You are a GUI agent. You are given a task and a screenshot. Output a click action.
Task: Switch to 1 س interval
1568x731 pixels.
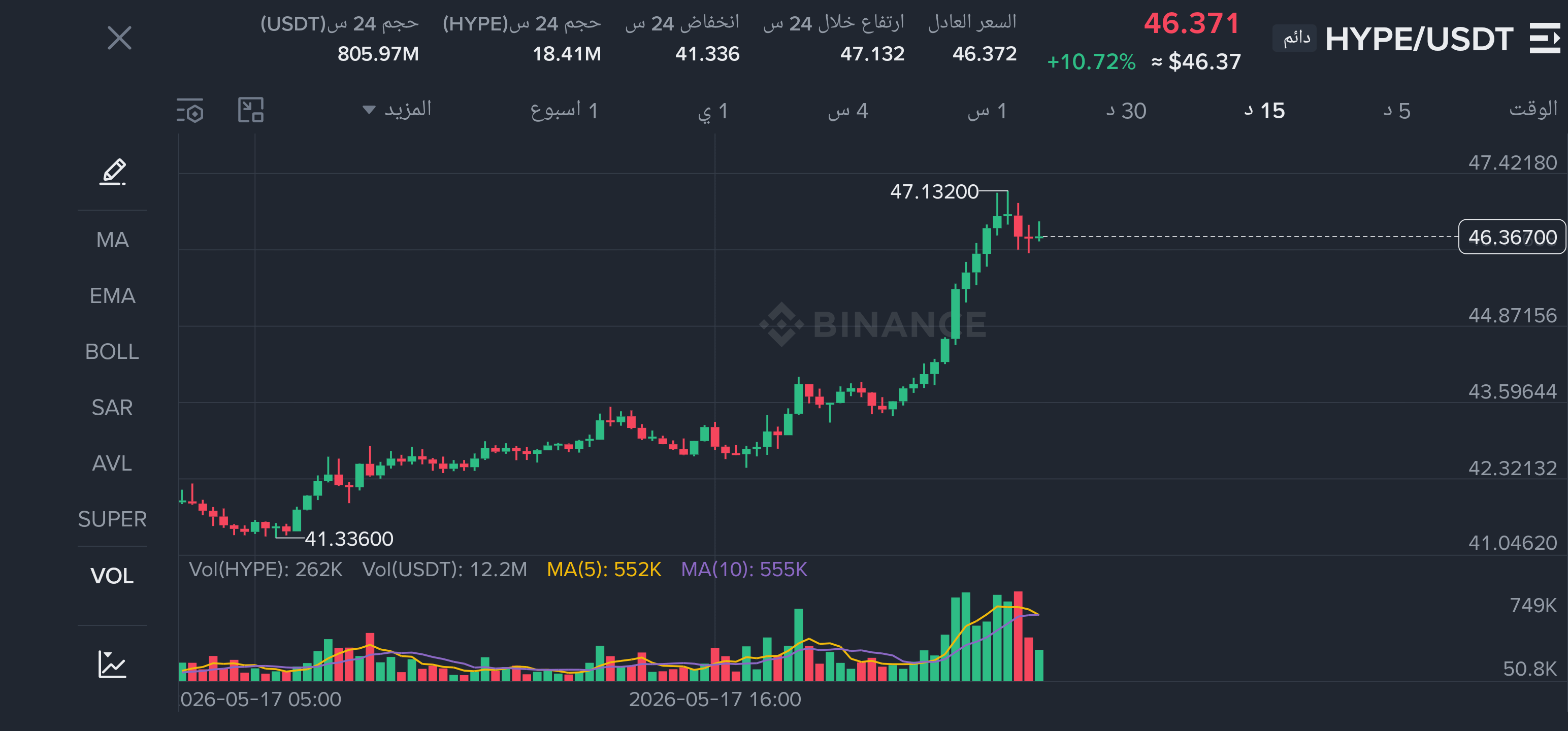tap(987, 111)
